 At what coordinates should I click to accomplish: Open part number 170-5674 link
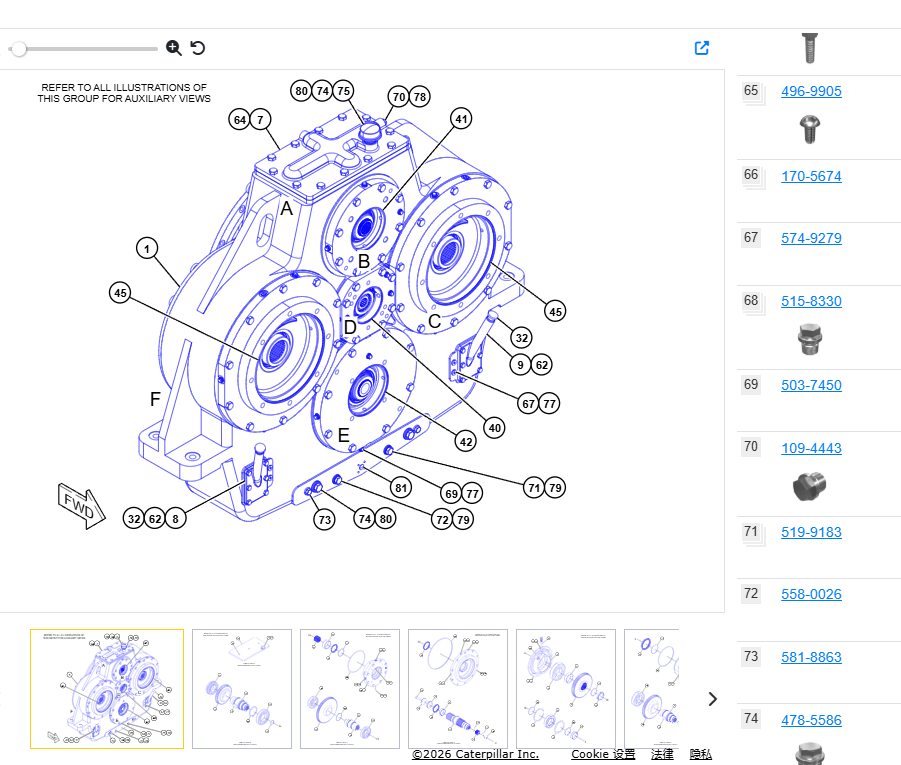811,176
